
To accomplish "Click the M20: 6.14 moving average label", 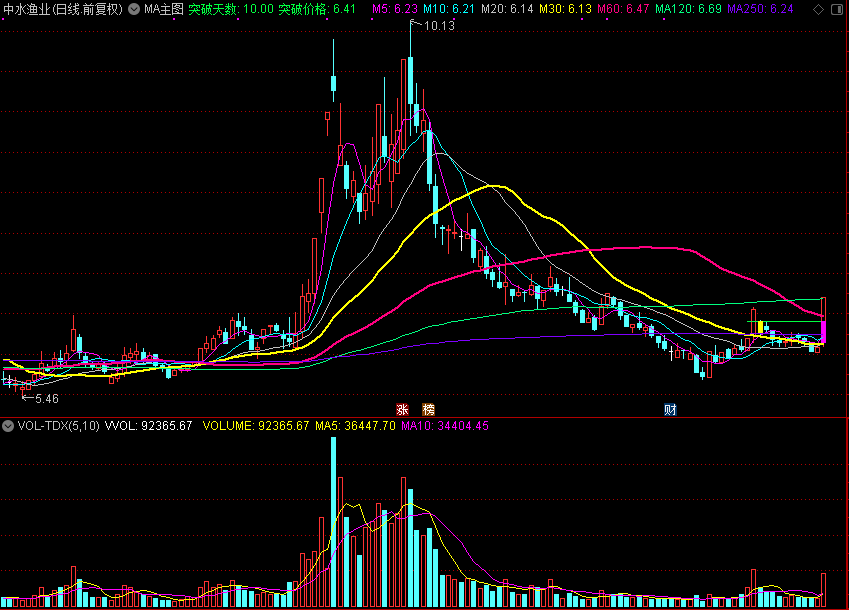I will tap(507, 9).
